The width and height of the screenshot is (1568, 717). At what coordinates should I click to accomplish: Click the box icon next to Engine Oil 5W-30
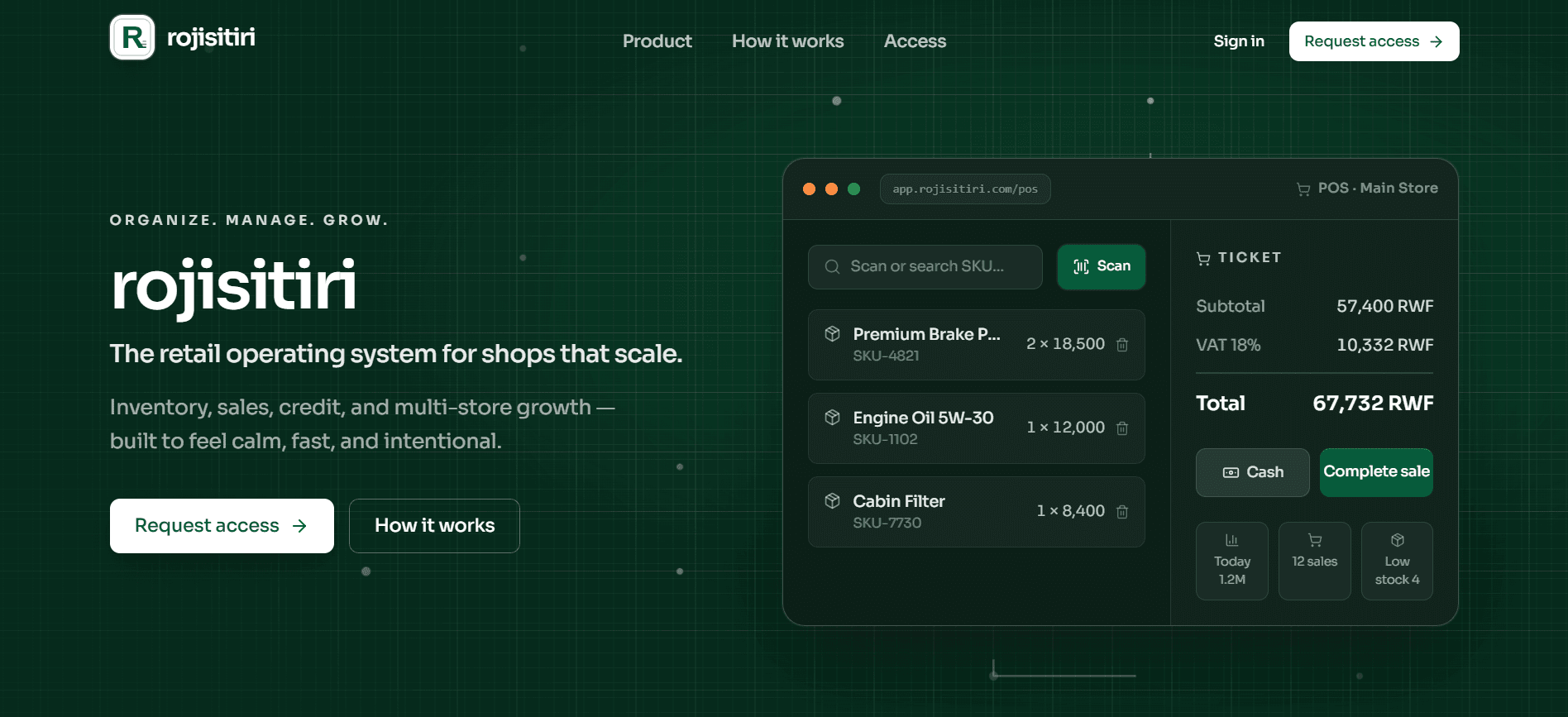click(x=833, y=417)
